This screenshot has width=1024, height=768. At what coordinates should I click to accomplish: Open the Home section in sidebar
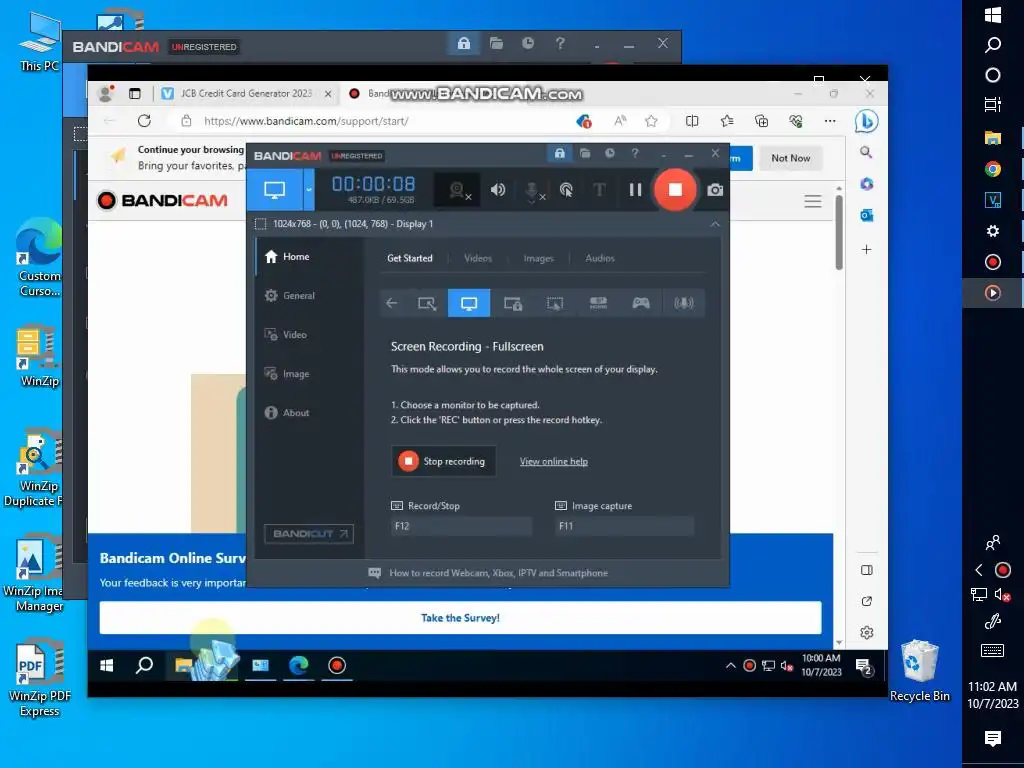point(287,257)
